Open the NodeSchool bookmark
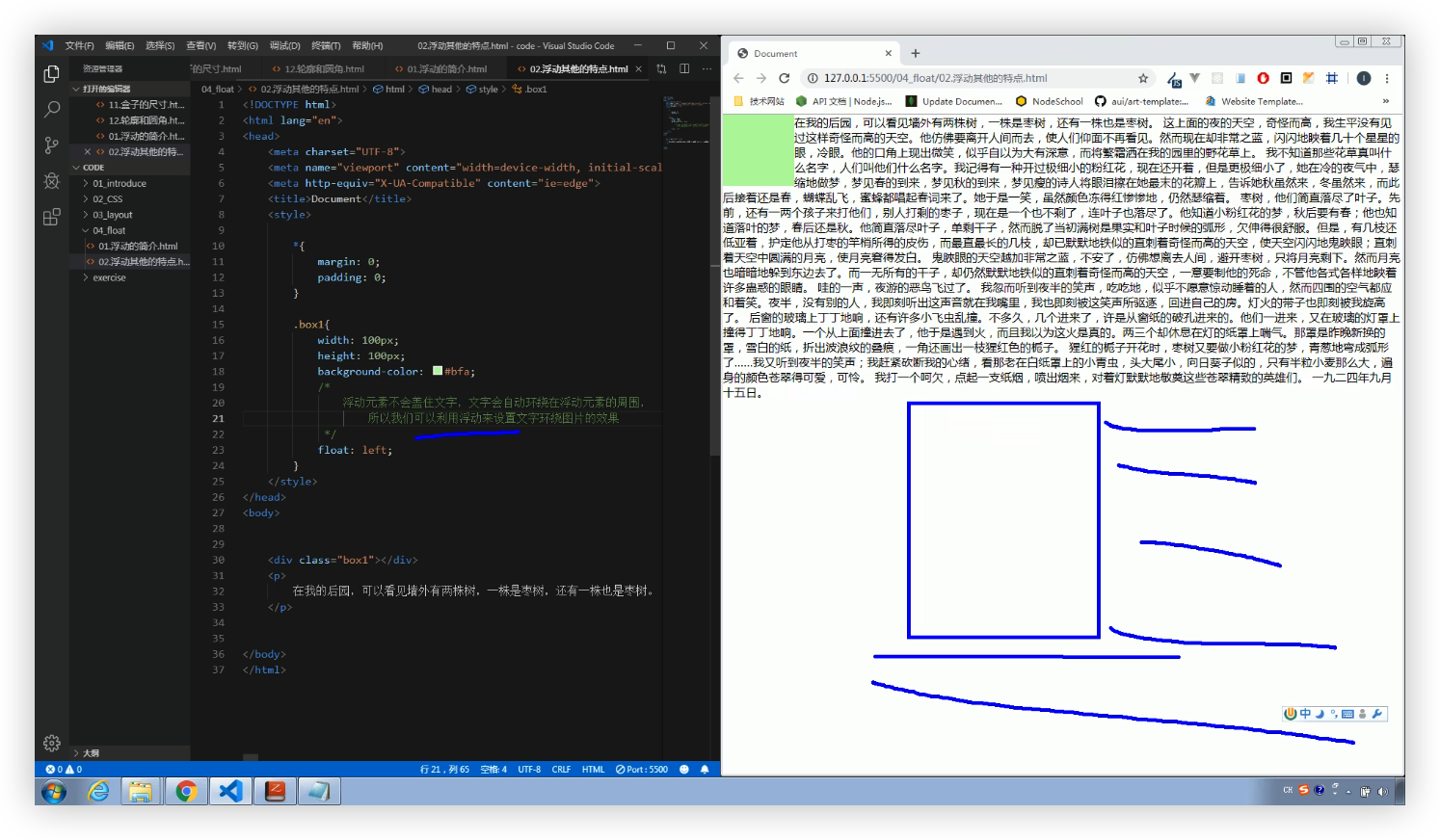The width and height of the screenshot is (1440, 840). tap(1050, 101)
